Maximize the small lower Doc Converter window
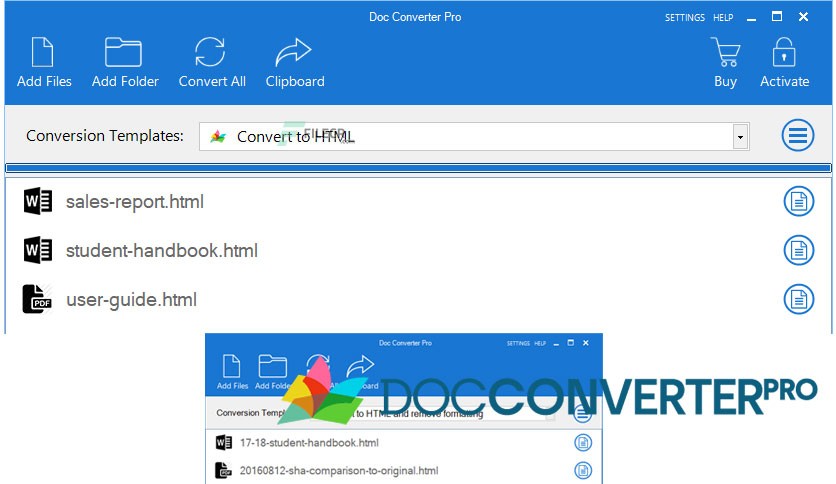This screenshot has height=484, width=836. point(570,343)
